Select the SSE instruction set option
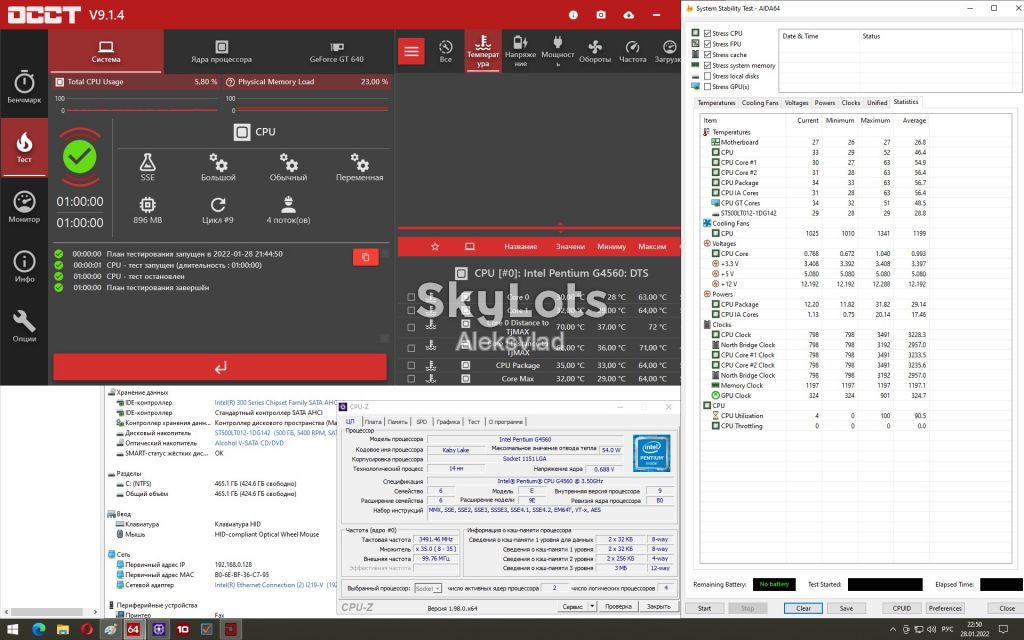 [x=148, y=167]
